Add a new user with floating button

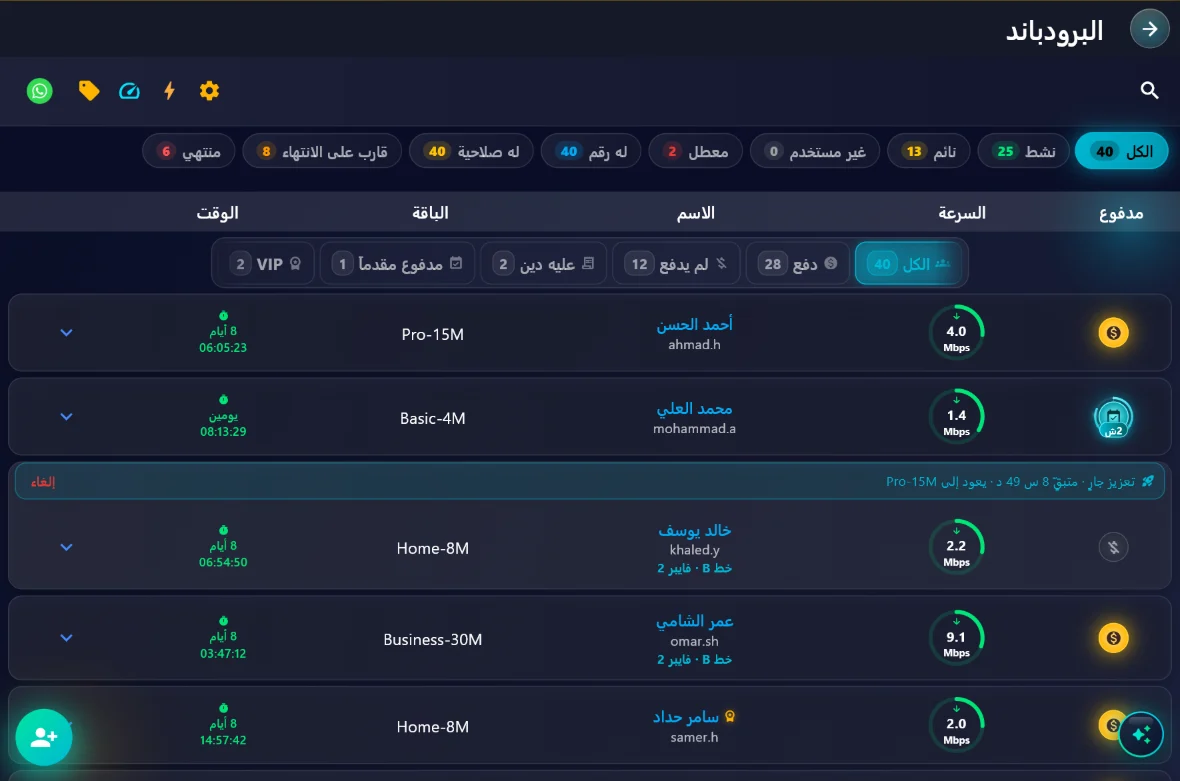coord(44,737)
